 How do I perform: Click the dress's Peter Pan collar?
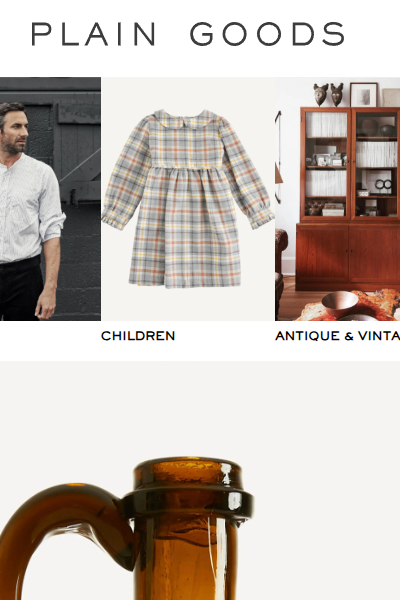pyautogui.click(x=184, y=117)
